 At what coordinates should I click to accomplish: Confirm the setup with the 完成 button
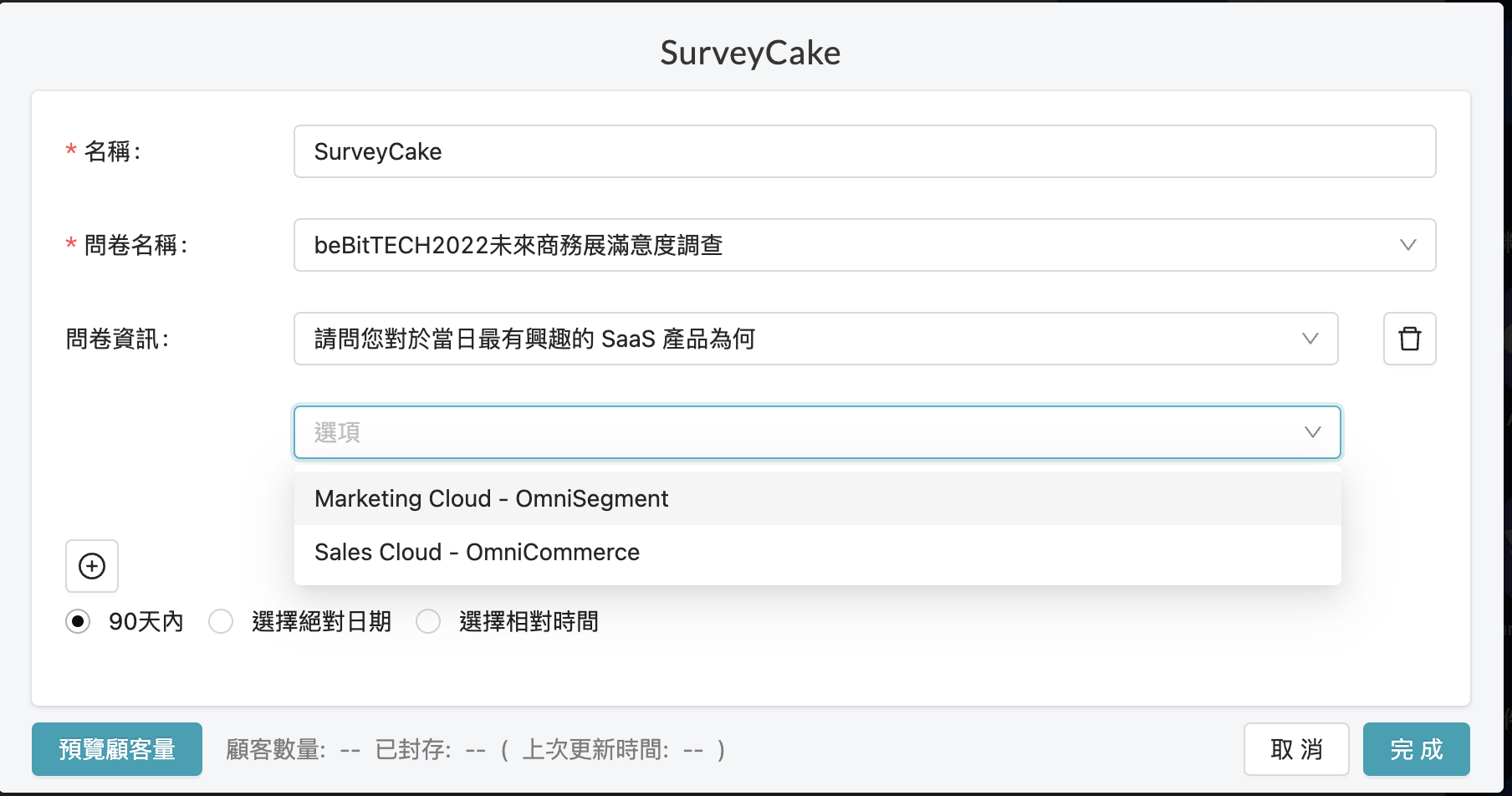[x=1416, y=749]
